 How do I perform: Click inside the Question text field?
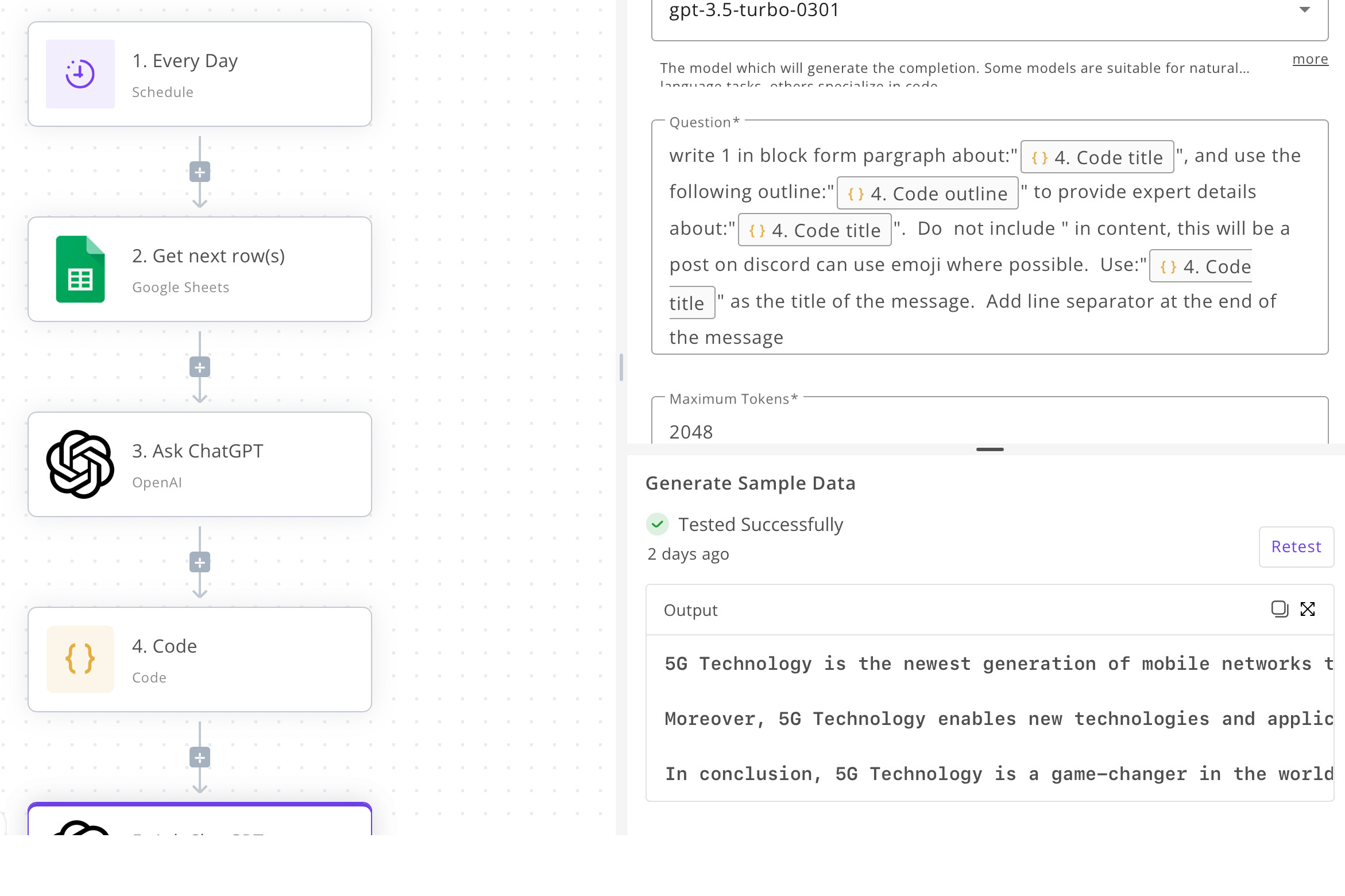pyautogui.click(x=990, y=237)
